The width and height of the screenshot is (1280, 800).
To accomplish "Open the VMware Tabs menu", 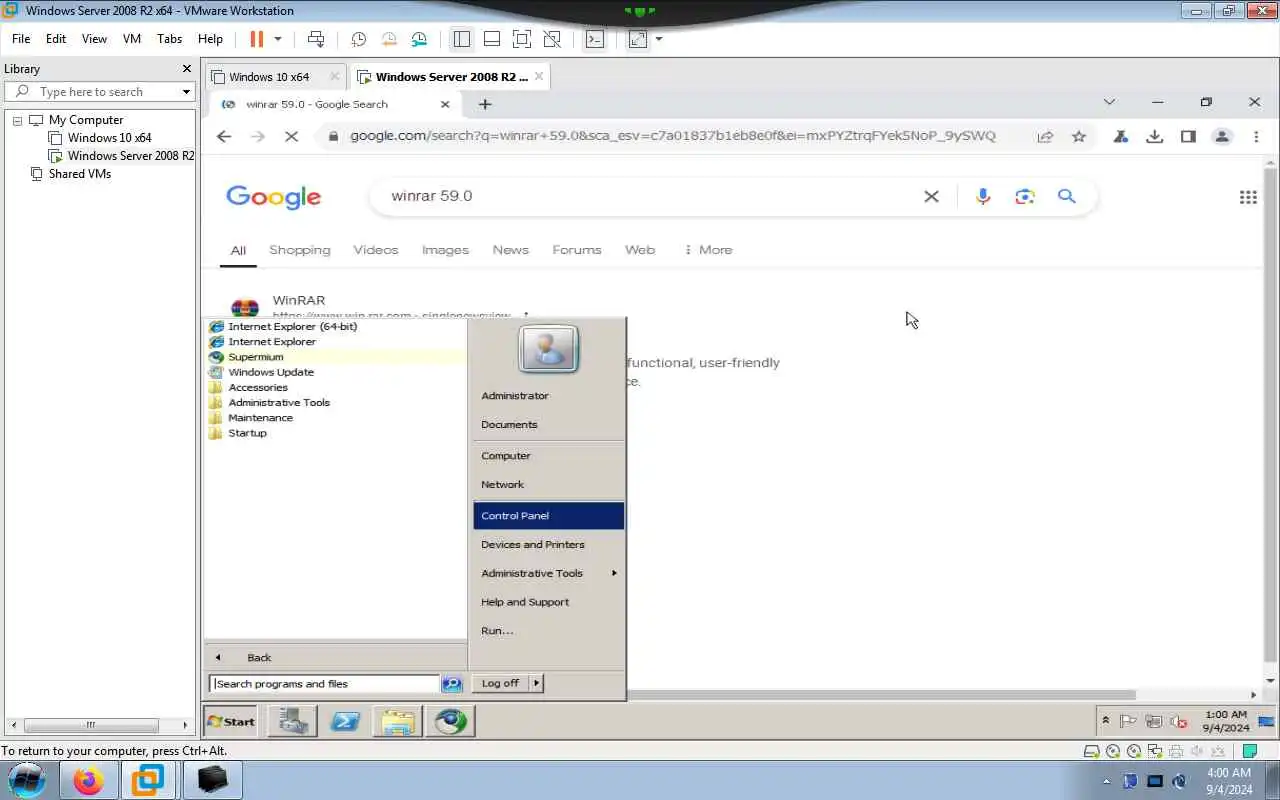I will click(x=170, y=39).
